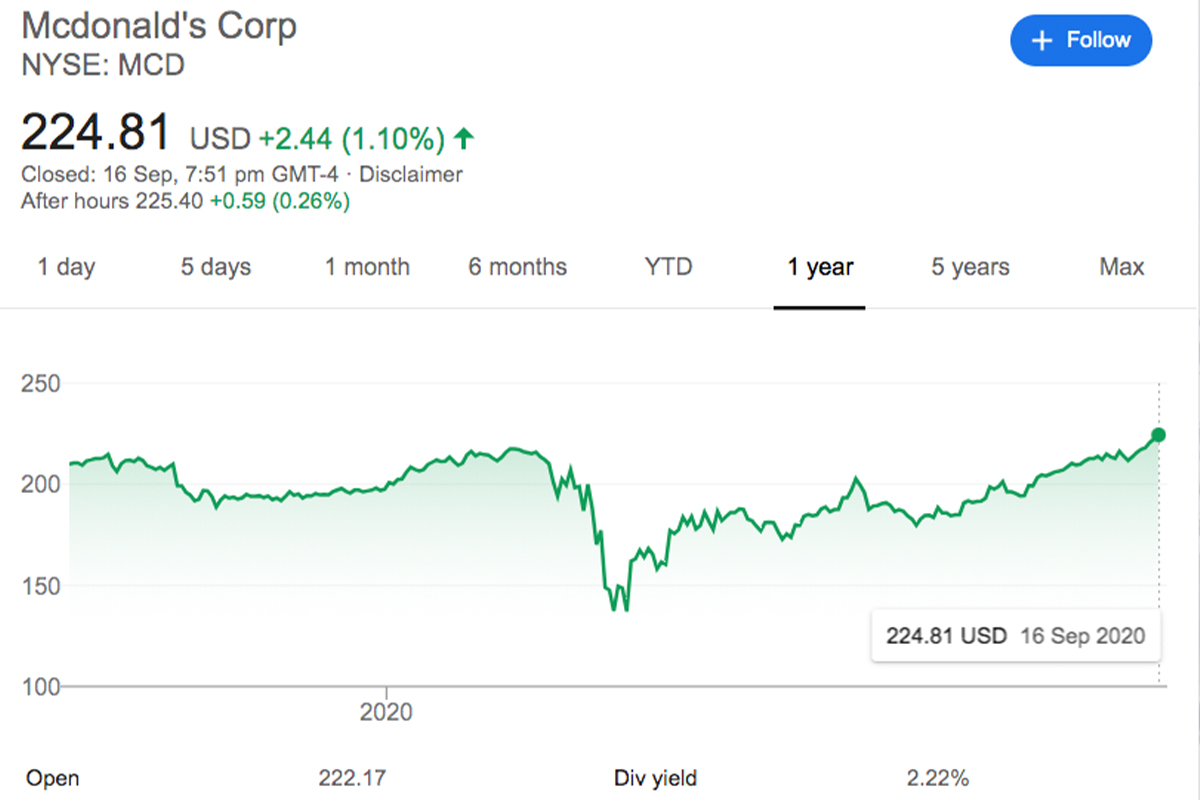Switch to the 6 months tab
Screen dimensions: 1200x800
pyautogui.click(x=517, y=267)
